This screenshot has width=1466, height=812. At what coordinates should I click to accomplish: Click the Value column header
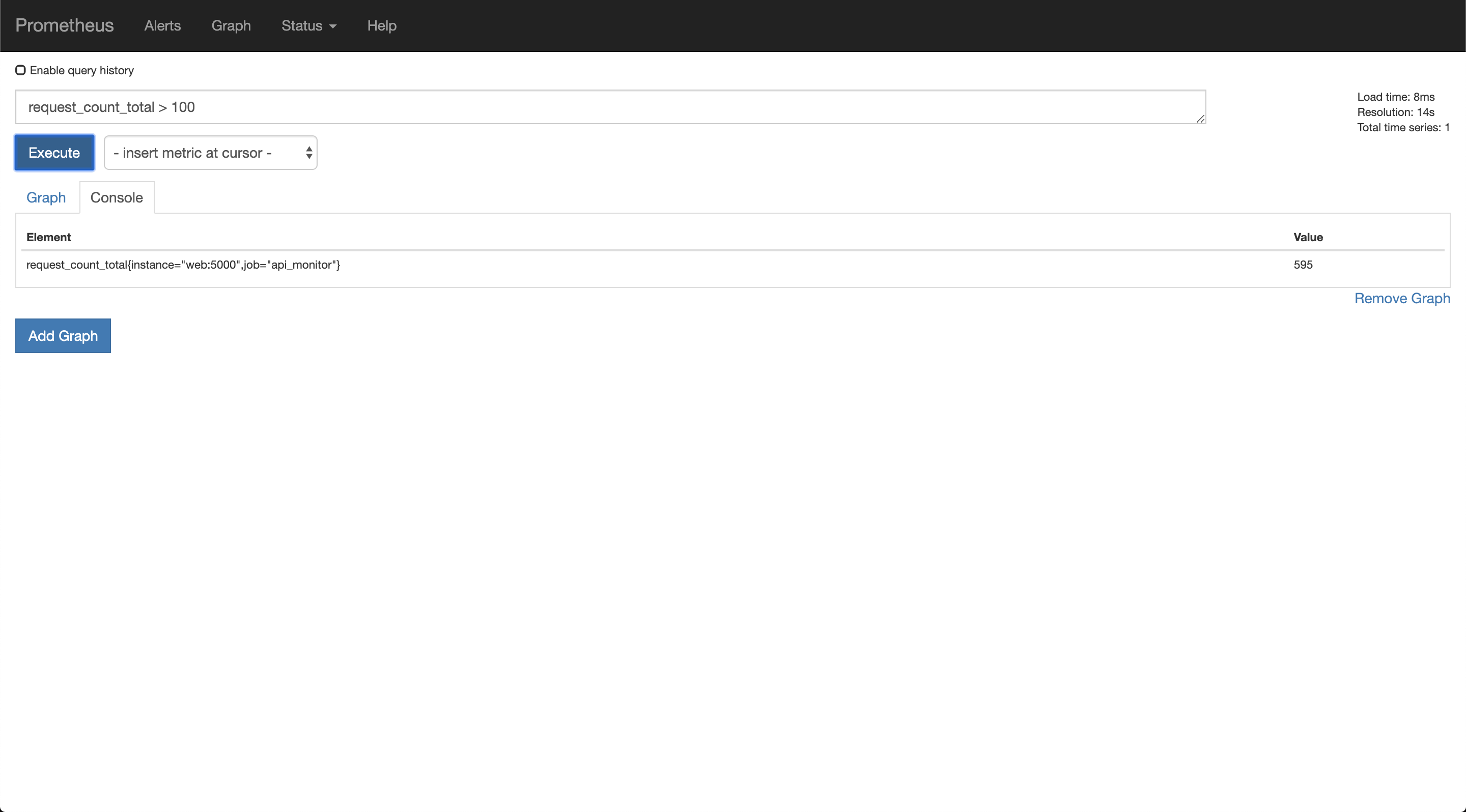click(x=1308, y=237)
